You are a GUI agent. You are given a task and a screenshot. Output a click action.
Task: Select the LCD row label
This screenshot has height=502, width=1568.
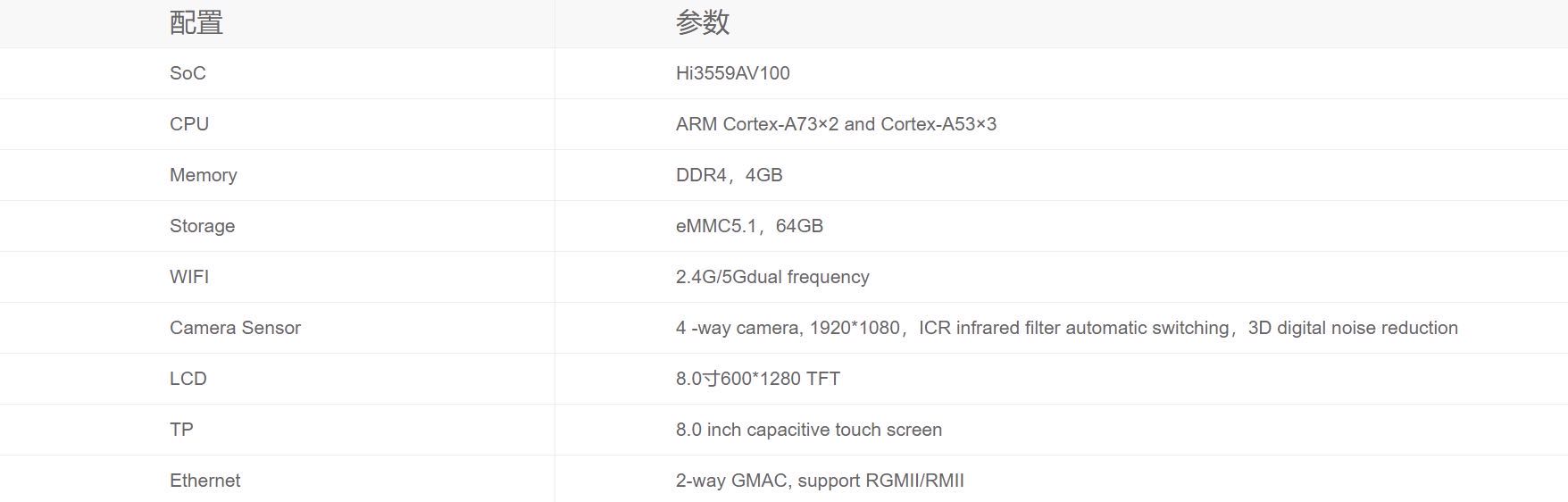188,379
